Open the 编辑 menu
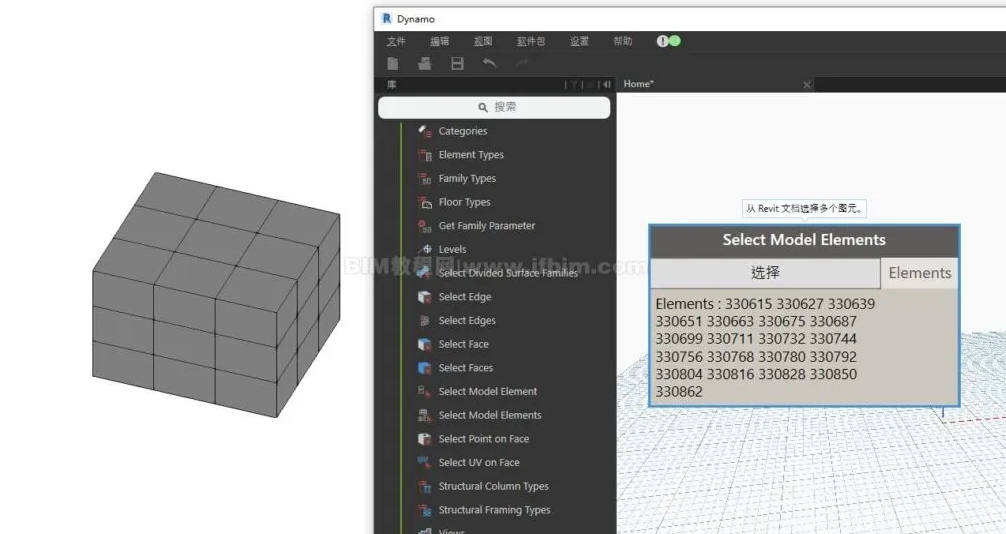The width and height of the screenshot is (1006, 534). pyautogui.click(x=439, y=41)
